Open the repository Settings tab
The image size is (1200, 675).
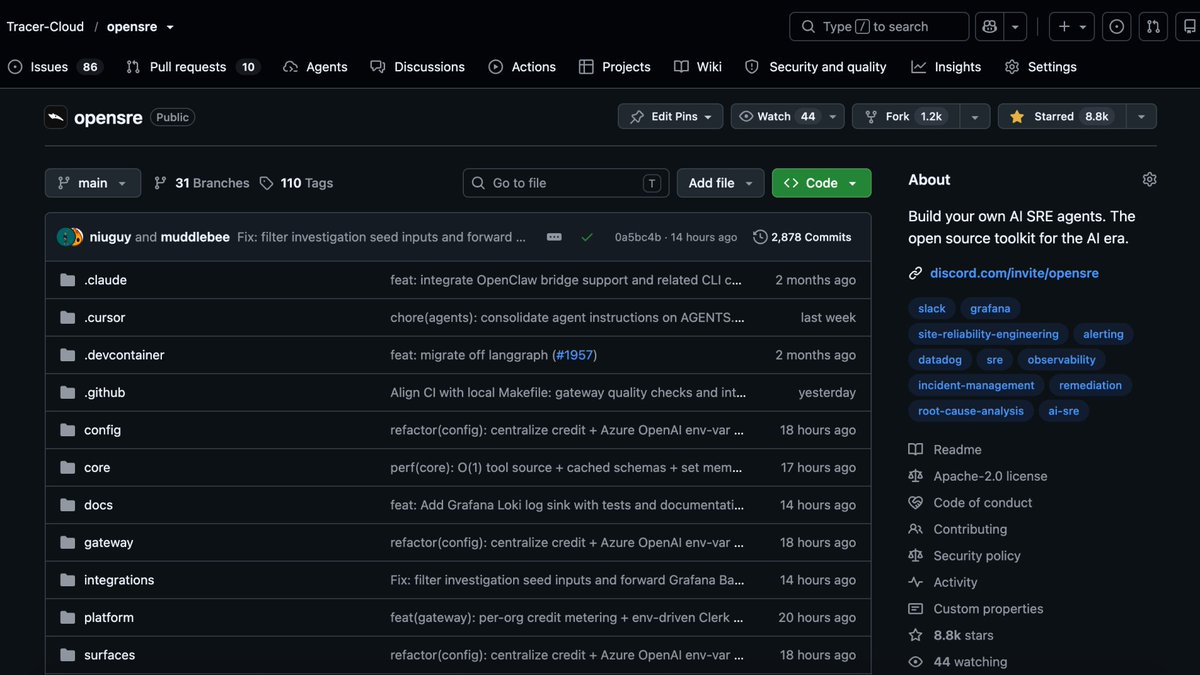(x=1041, y=67)
